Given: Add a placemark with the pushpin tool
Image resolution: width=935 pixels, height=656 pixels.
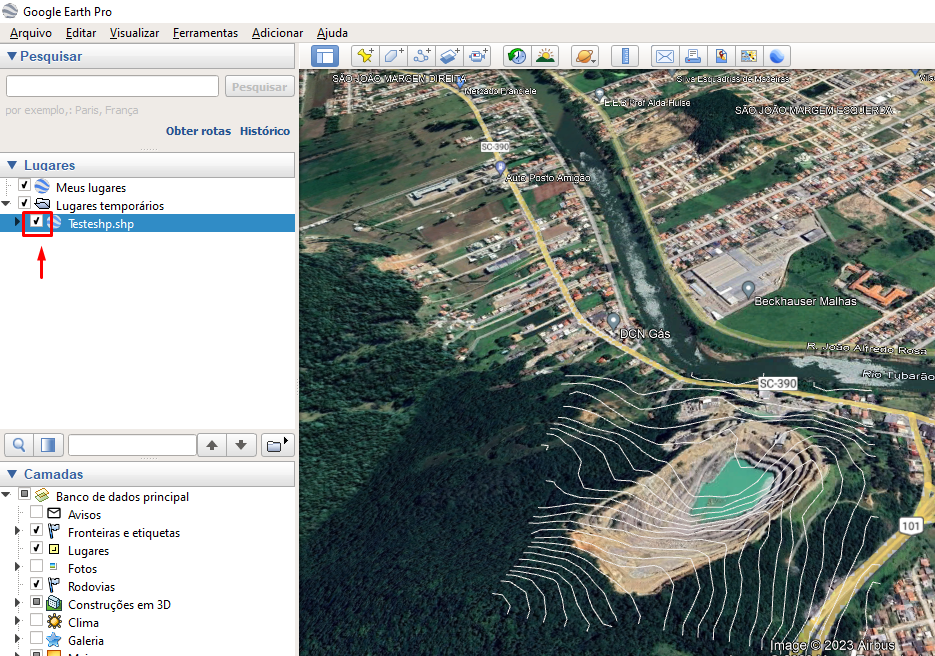Looking at the screenshot, I should (x=365, y=57).
